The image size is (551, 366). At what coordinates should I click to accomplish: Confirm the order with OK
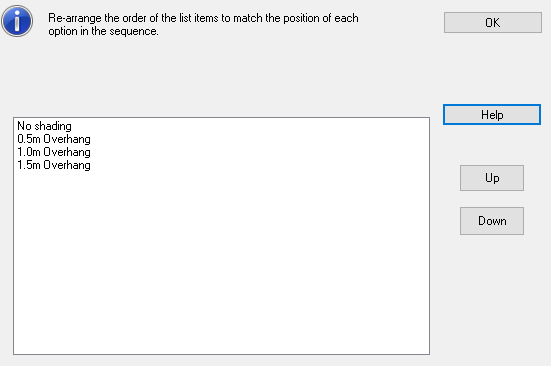(493, 23)
